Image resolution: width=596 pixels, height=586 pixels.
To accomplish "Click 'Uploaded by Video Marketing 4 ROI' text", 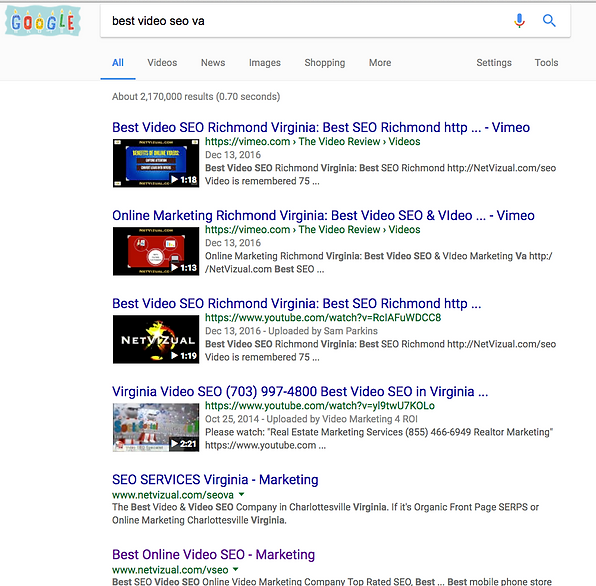I will (342, 419).
